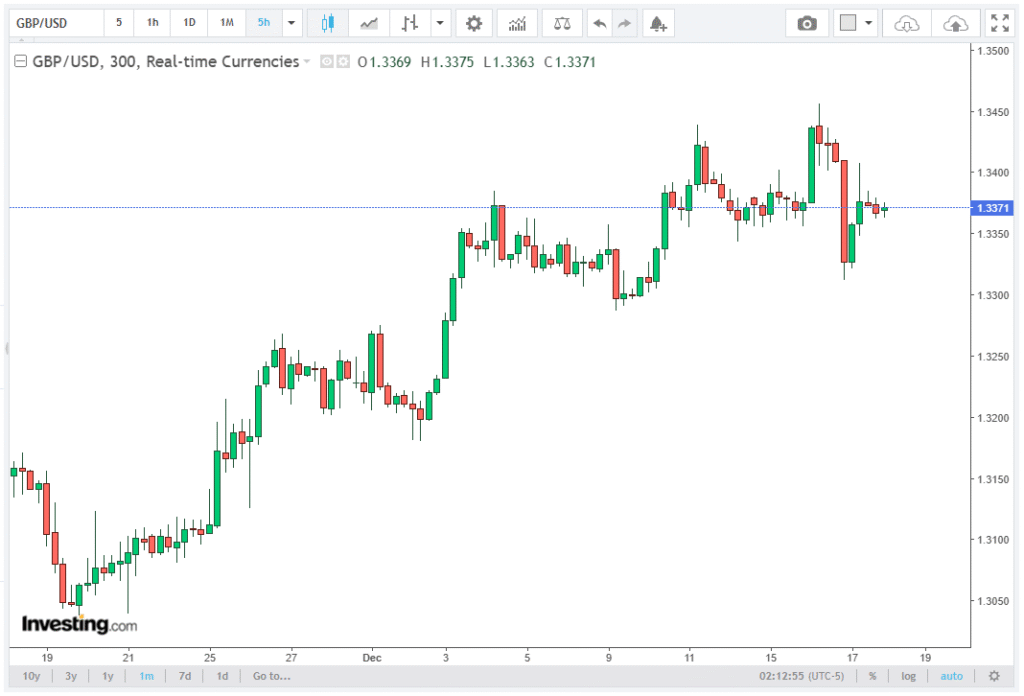Toggle percentage scale on price axis
1024x696 pixels.
[872, 676]
